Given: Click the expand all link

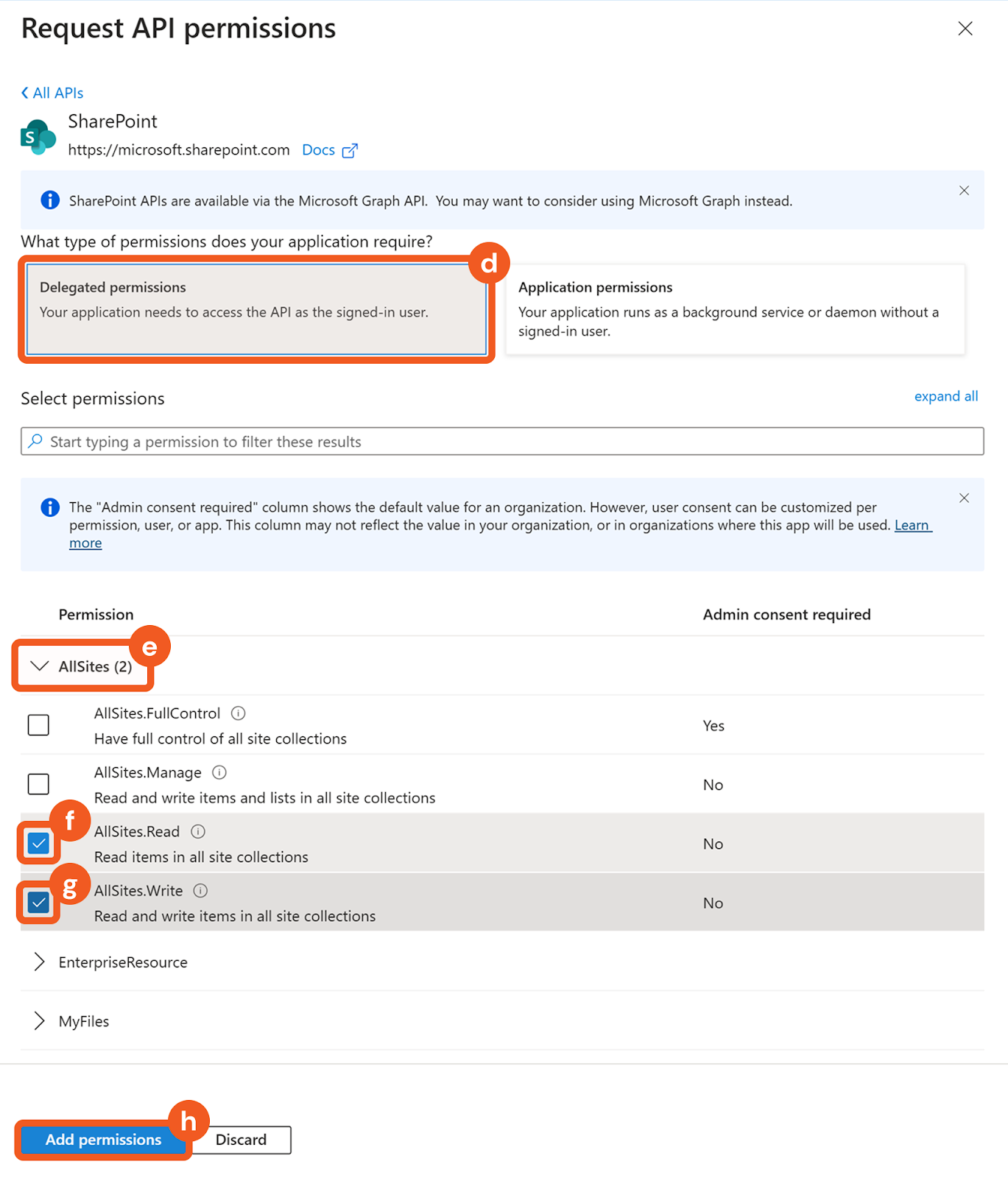Looking at the screenshot, I should (945, 396).
